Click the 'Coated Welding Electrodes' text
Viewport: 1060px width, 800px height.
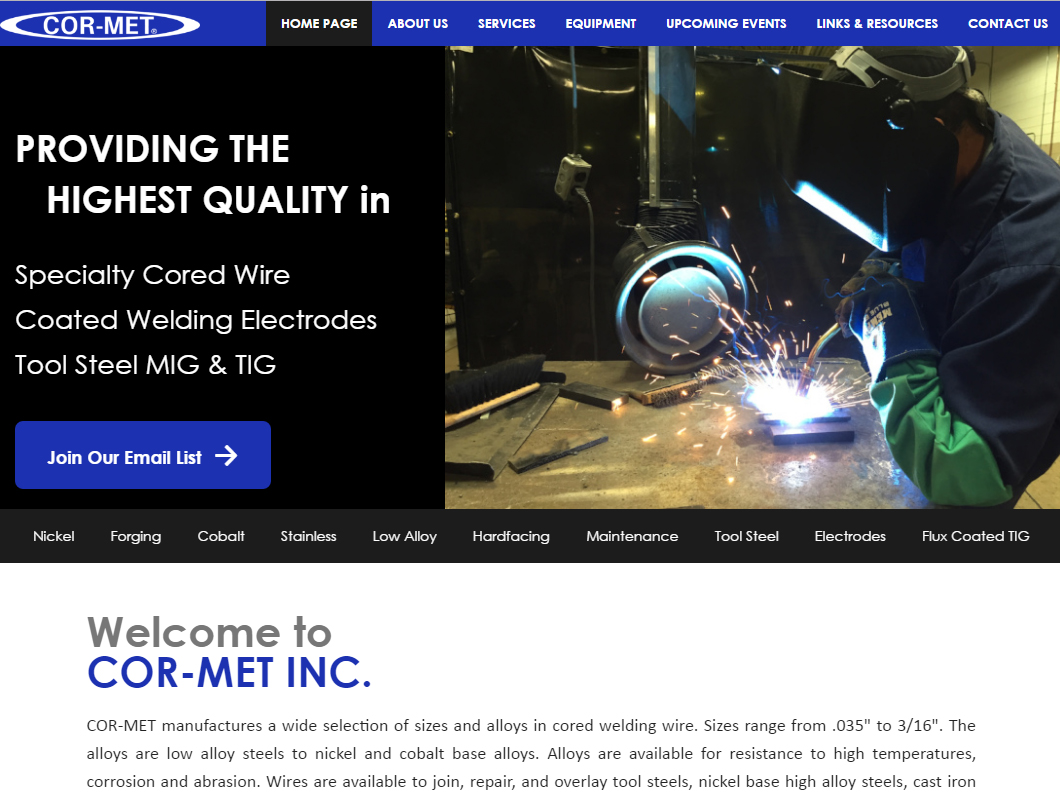(196, 320)
